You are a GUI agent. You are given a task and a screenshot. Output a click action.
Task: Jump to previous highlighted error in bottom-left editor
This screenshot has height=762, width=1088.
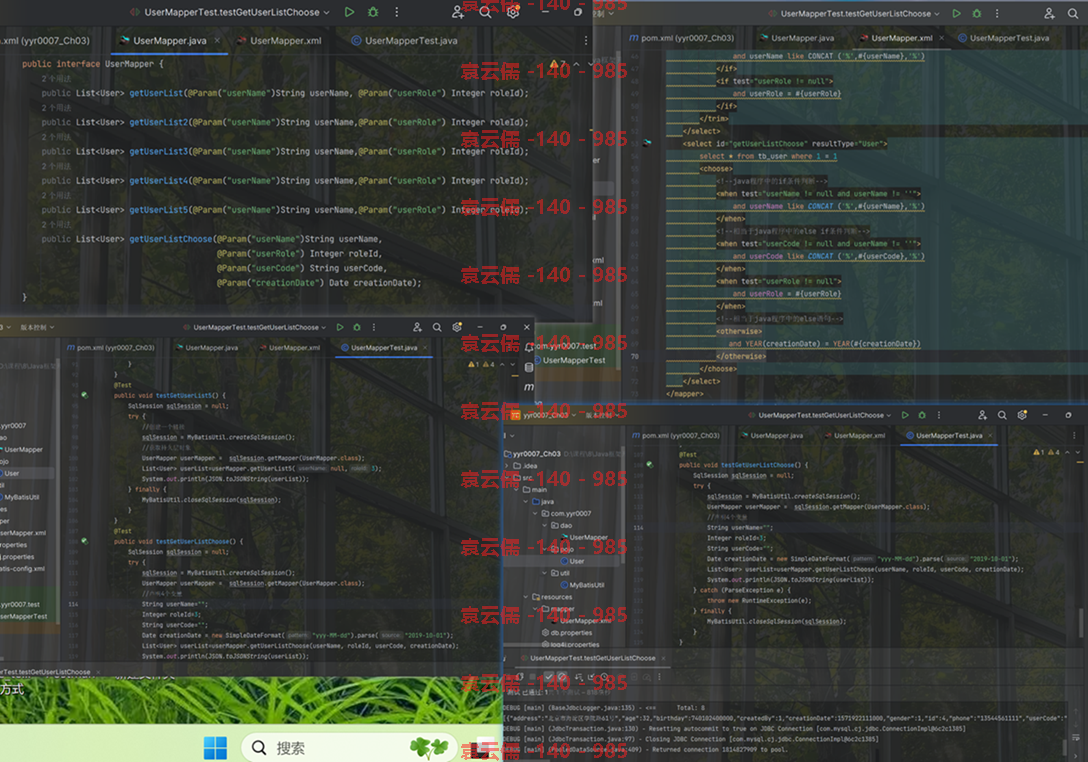tap(502, 364)
